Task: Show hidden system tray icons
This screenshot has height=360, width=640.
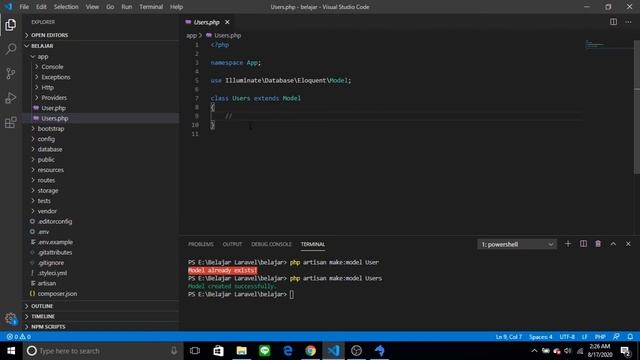Action: [534, 351]
